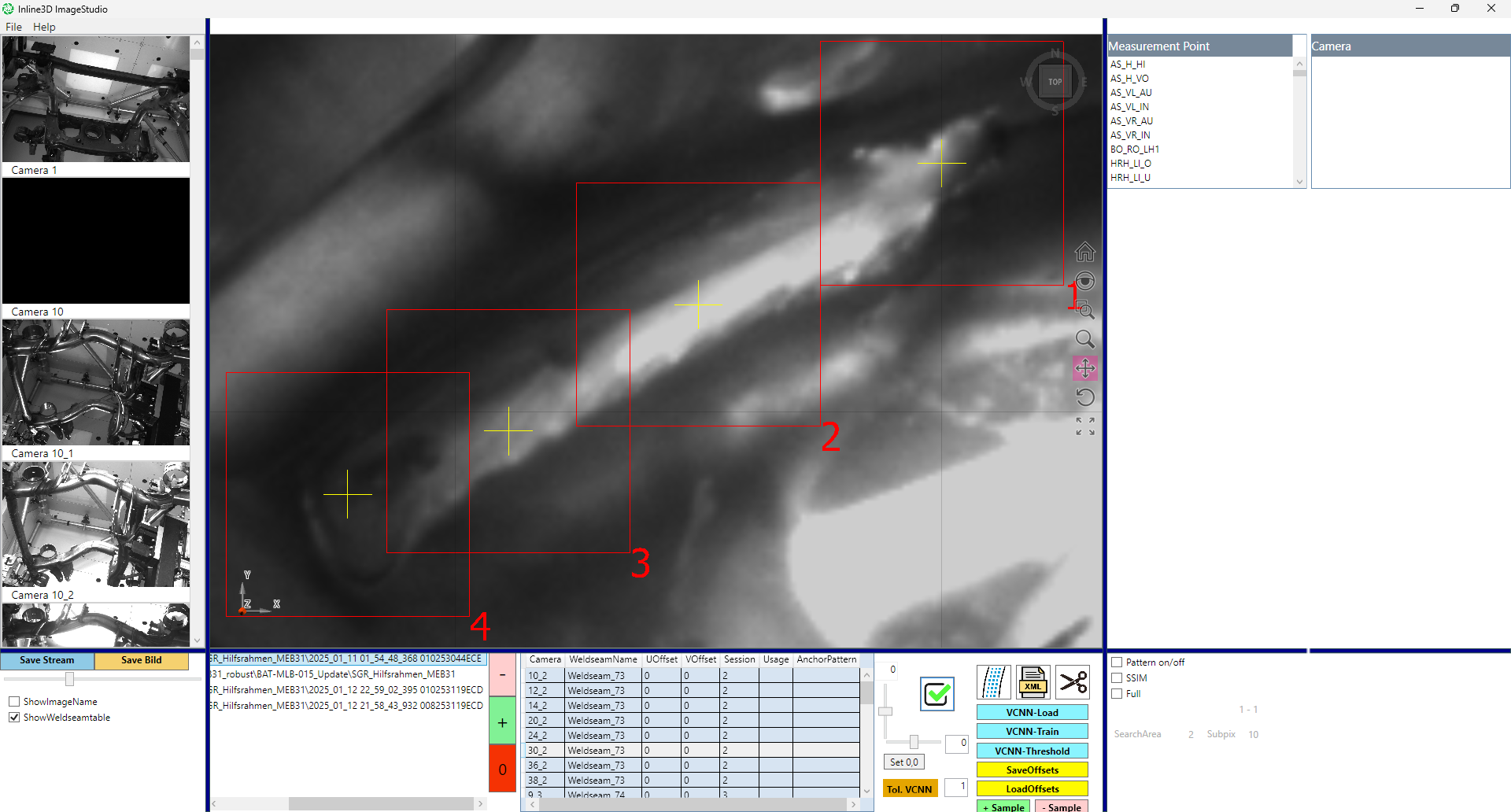Select table row with camera 36_2
Viewport: 1511px width, 812px height.
pos(693,766)
